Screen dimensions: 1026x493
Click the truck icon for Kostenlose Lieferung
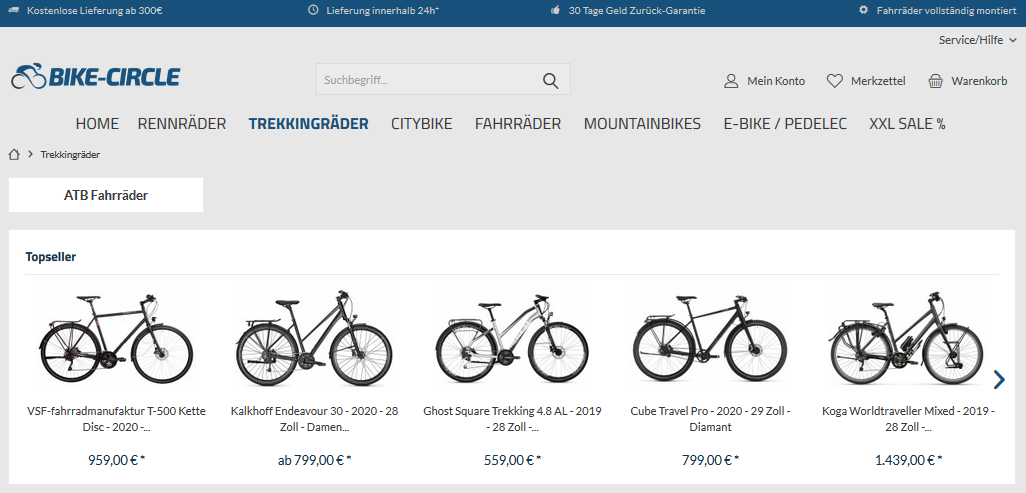[14, 10]
